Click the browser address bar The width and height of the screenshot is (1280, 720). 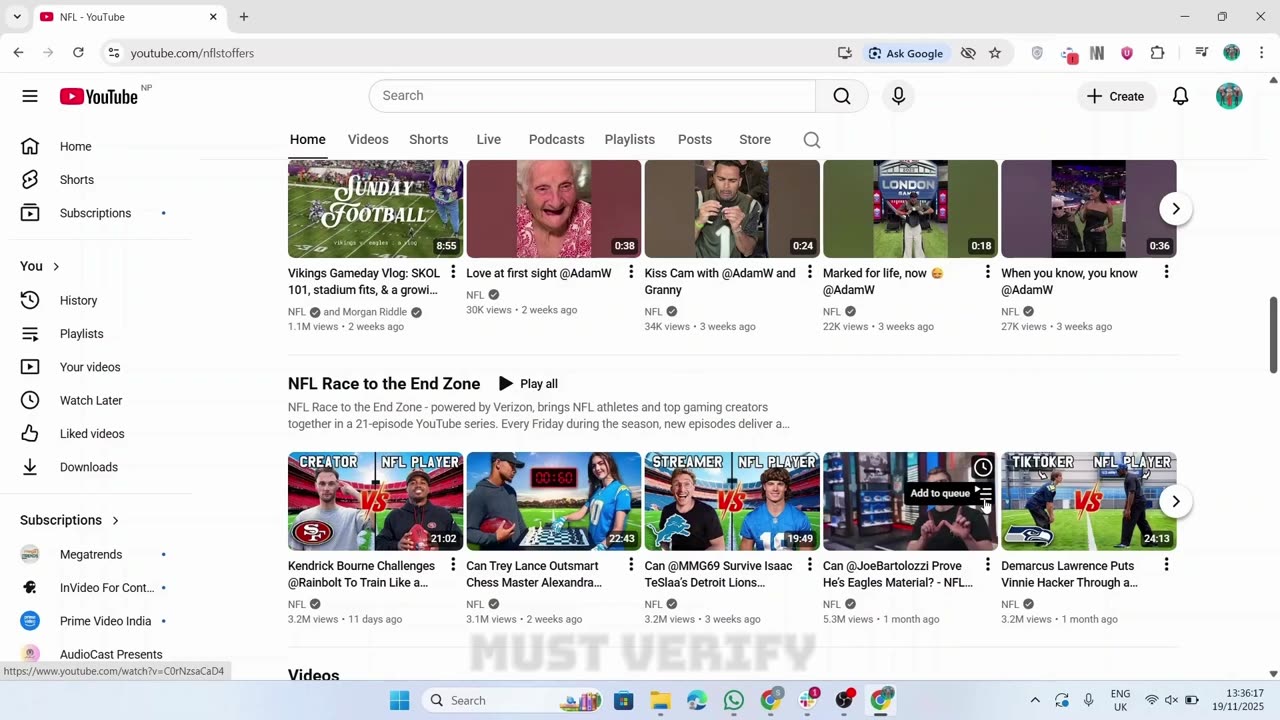point(480,53)
